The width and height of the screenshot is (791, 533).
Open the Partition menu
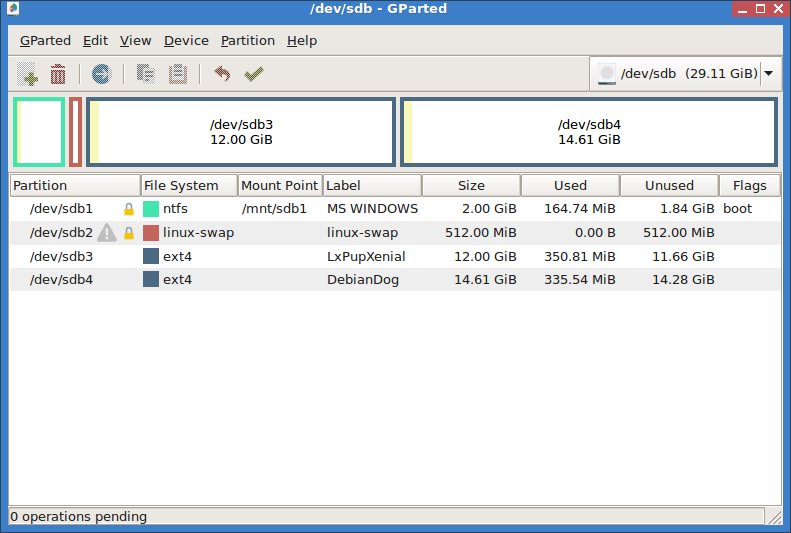pos(248,41)
